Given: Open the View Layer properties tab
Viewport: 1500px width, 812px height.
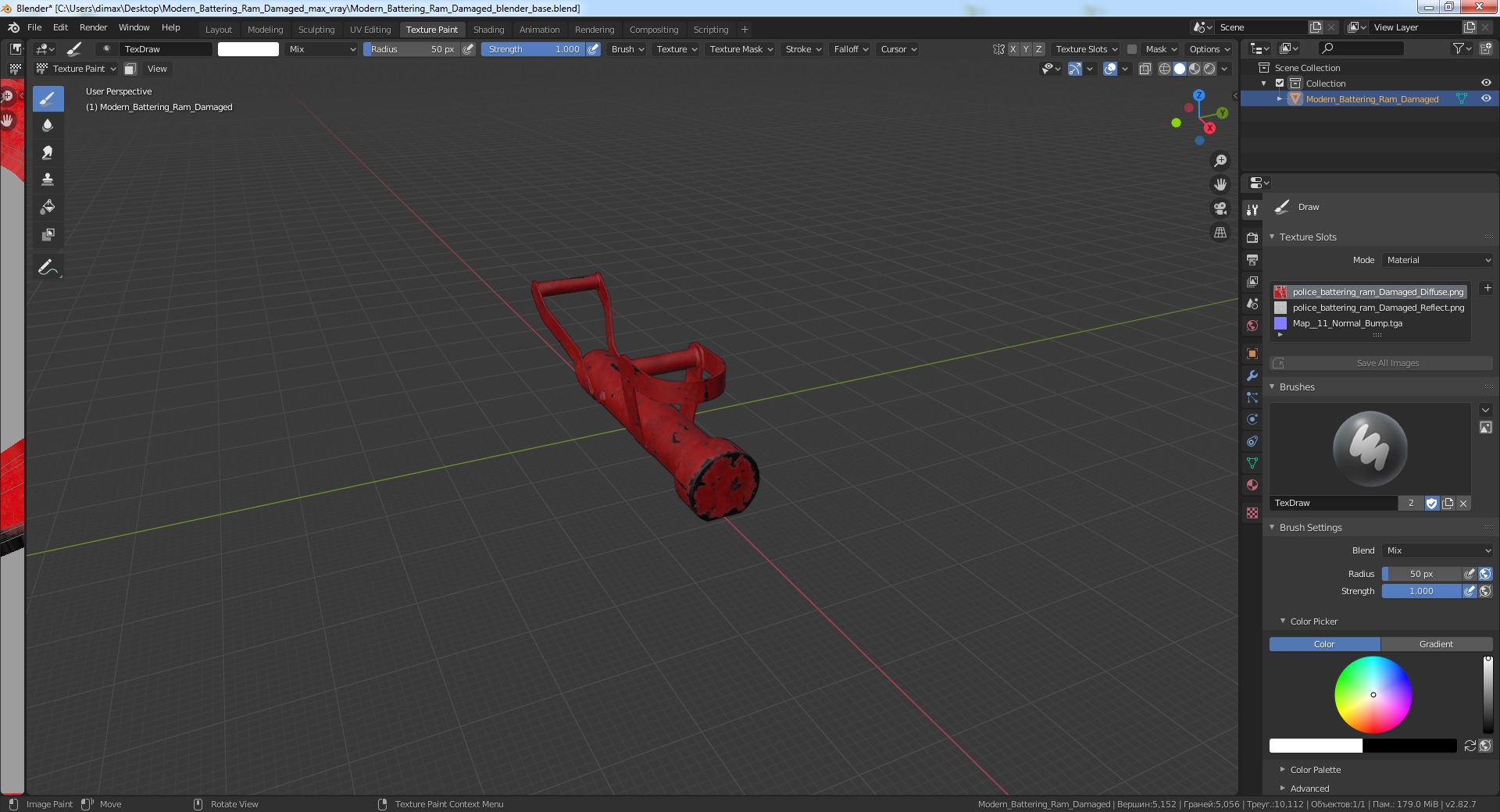Looking at the screenshot, I should tap(1252, 281).
